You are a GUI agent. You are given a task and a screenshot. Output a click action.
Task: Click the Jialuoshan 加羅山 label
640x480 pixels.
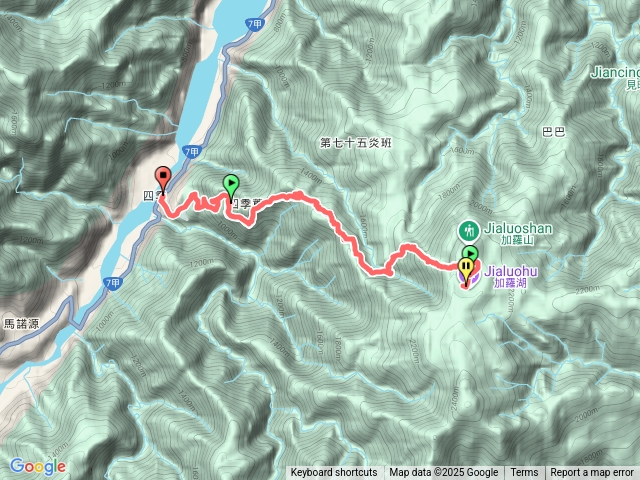pyautogui.click(x=518, y=233)
